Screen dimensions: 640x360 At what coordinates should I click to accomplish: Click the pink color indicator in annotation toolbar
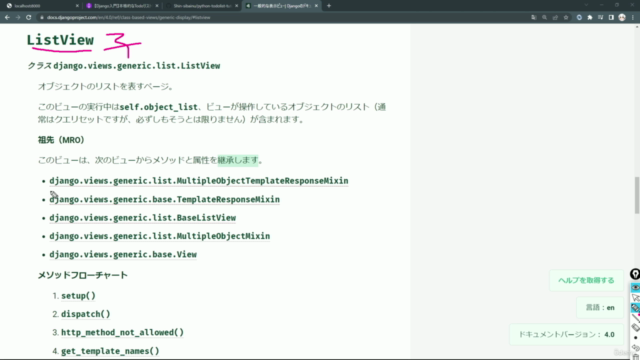pyautogui.click(x=639, y=314)
